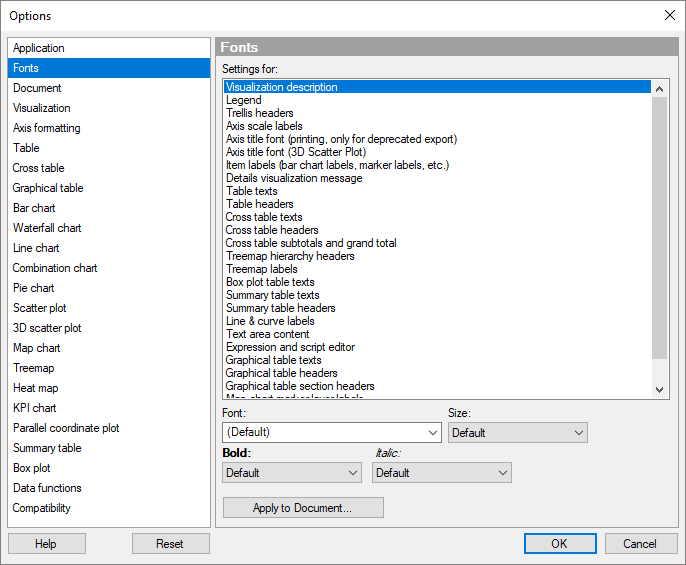Click the Apply to Document button
This screenshot has height=565, width=686.
click(x=302, y=508)
